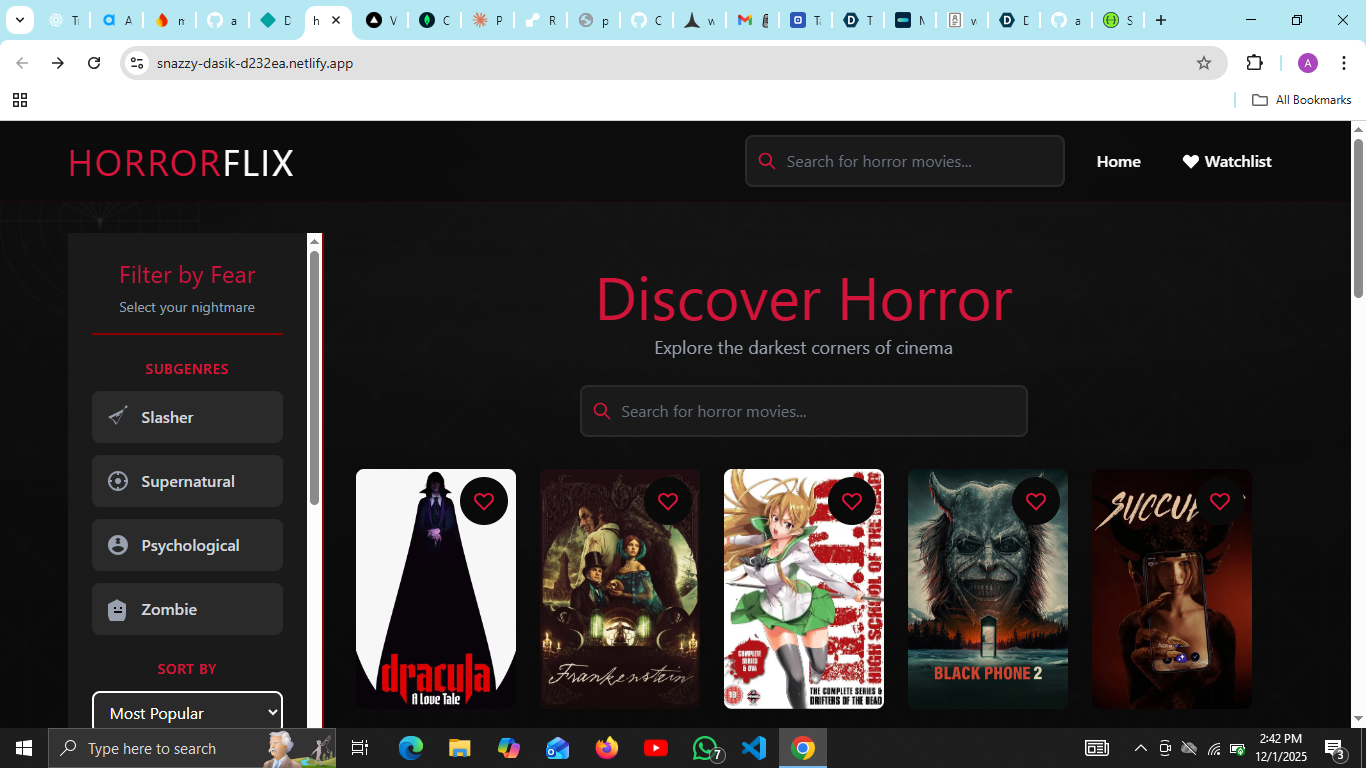Click the filter sidebar scrollbar

pyautogui.click(x=314, y=378)
